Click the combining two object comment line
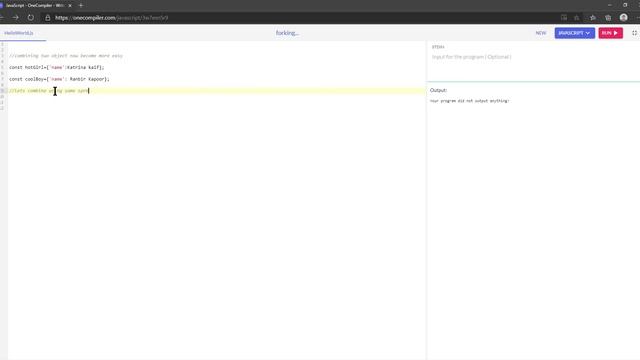The height and width of the screenshot is (360, 640). (66, 56)
